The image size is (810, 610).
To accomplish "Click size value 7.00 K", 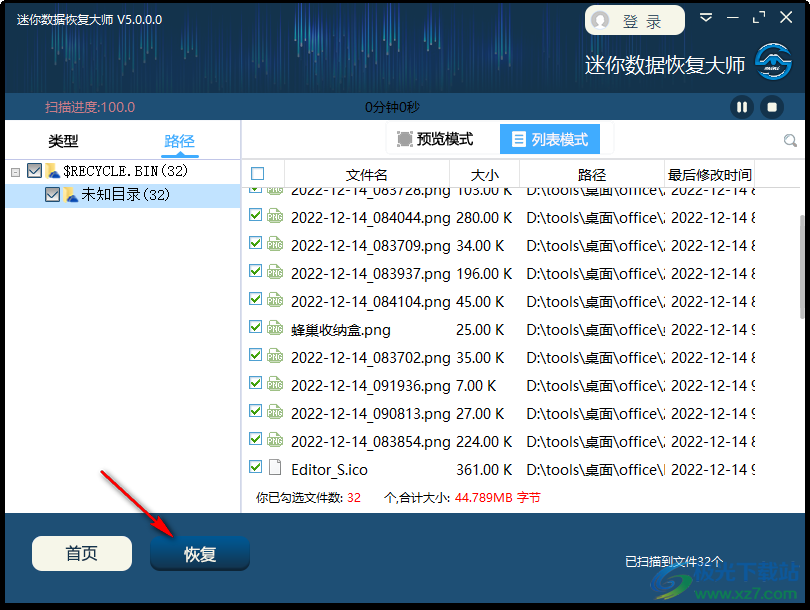I will [x=476, y=386].
